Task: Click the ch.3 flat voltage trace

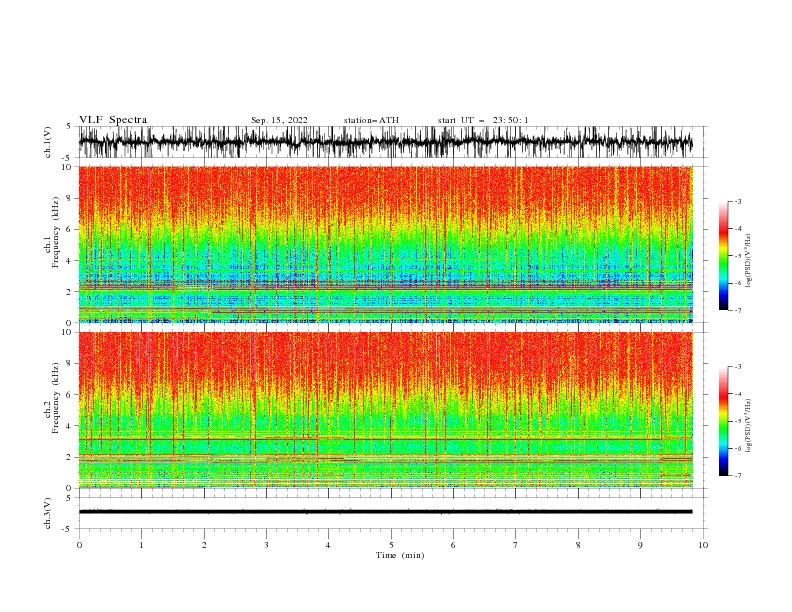Action: (385, 512)
